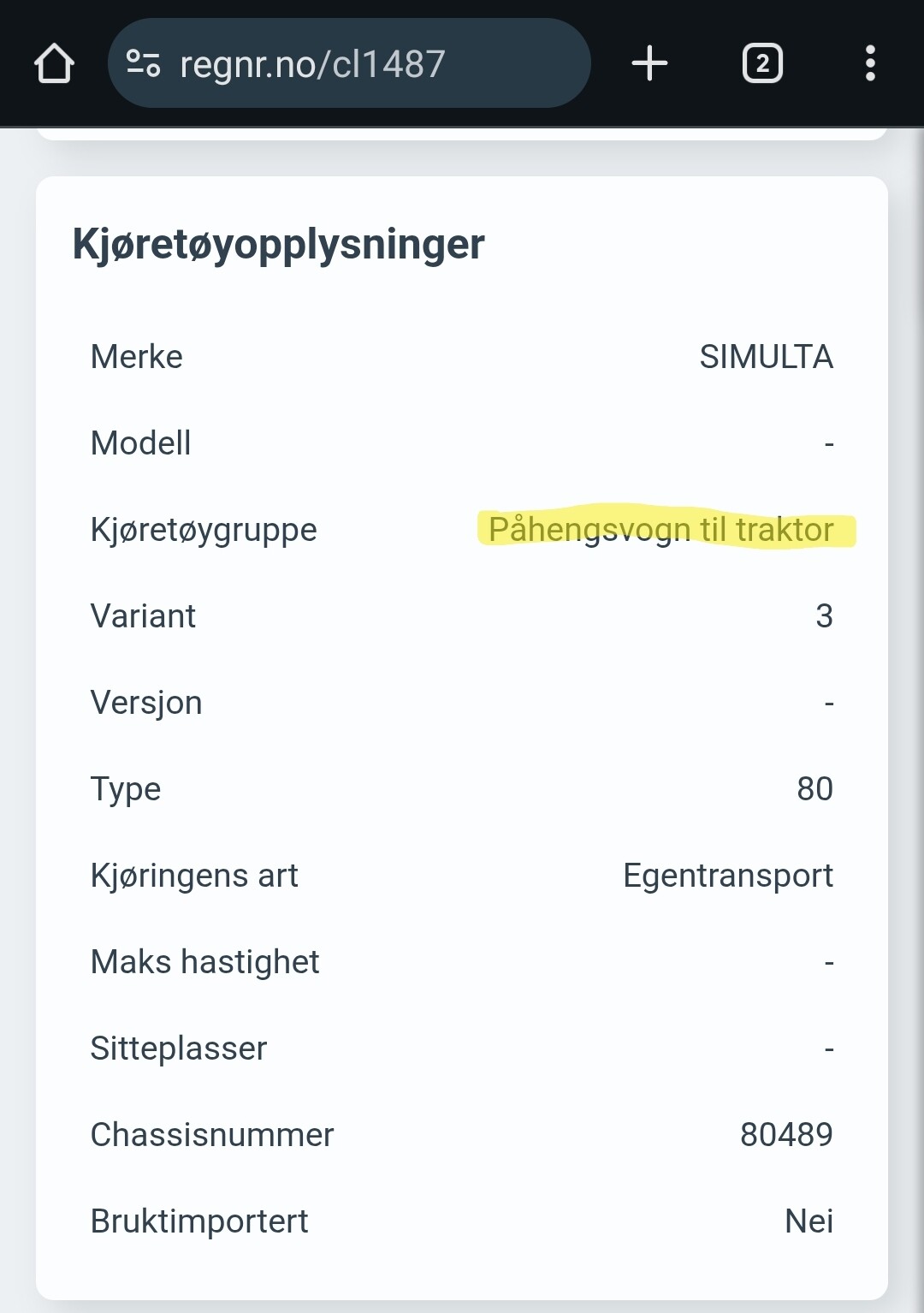Tap the Chassisnummer label
The image size is (924, 1313).
pyautogui.click(x=212, y=1135)
